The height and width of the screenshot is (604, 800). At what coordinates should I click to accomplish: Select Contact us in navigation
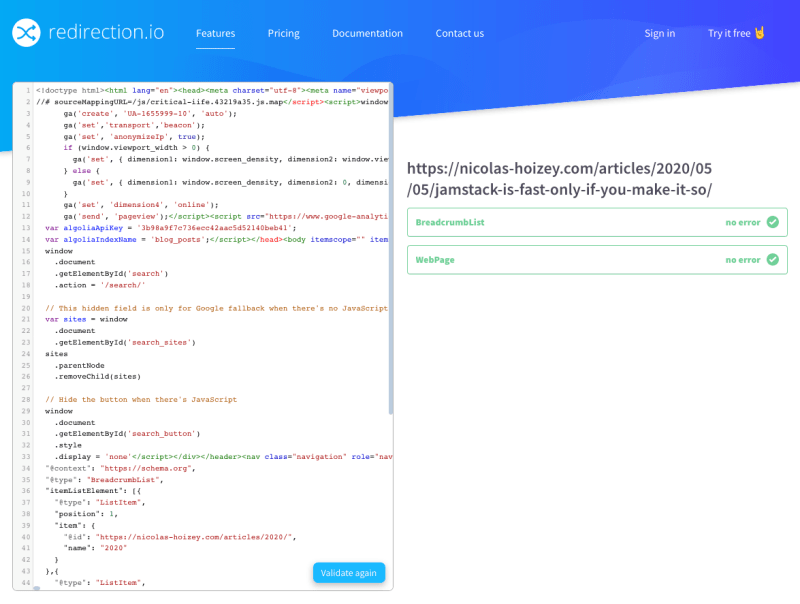[x=460, y=33]
